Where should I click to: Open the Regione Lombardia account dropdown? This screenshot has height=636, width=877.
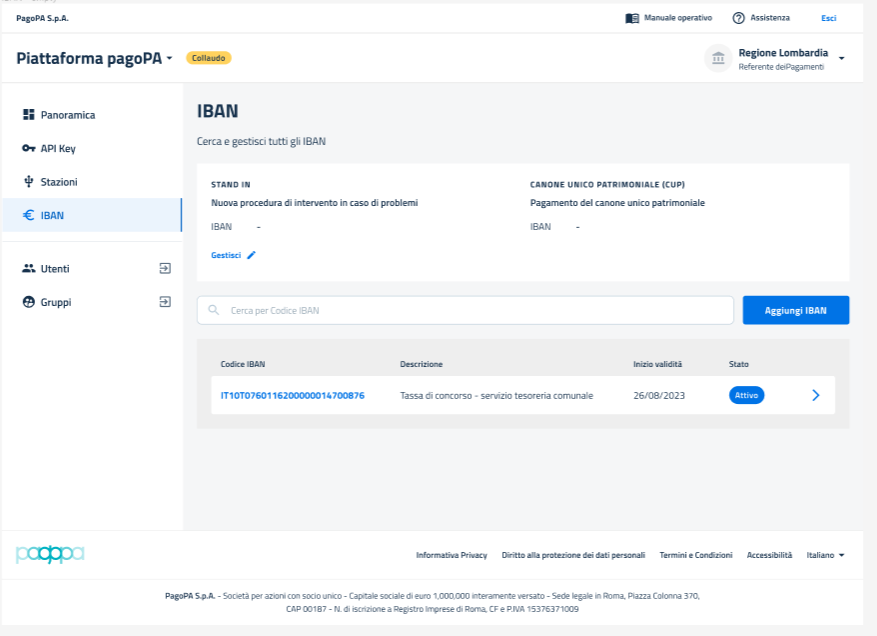tap(841, 58)
